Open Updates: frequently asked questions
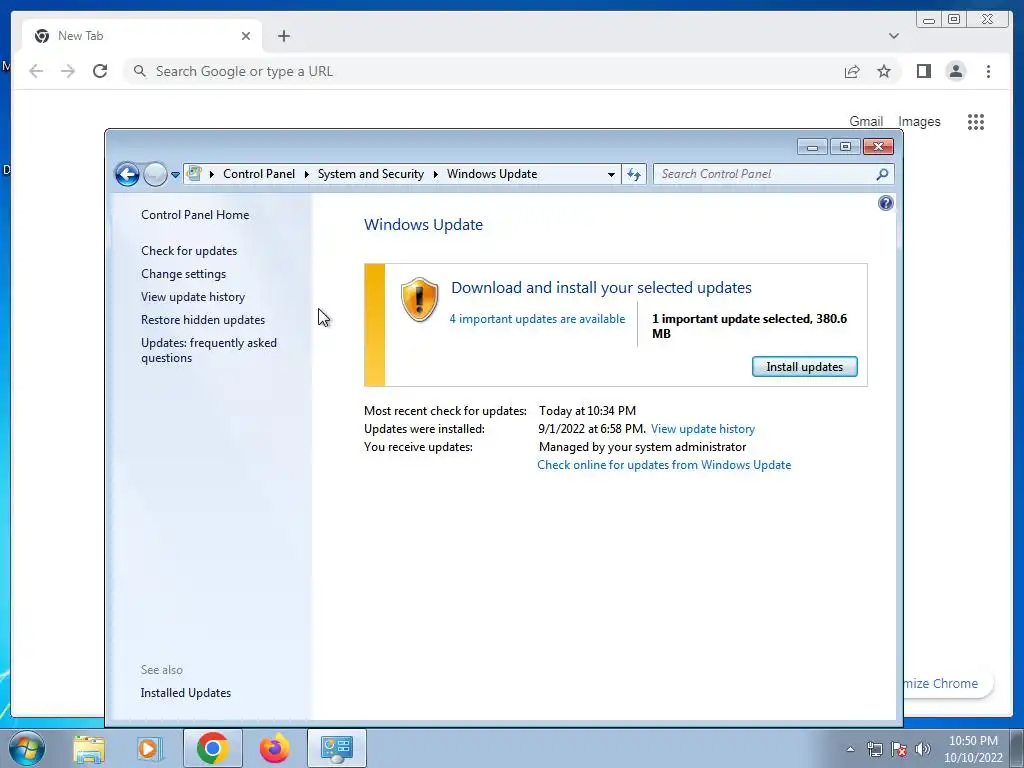The image size is (1024, 768). click(208, 350)
